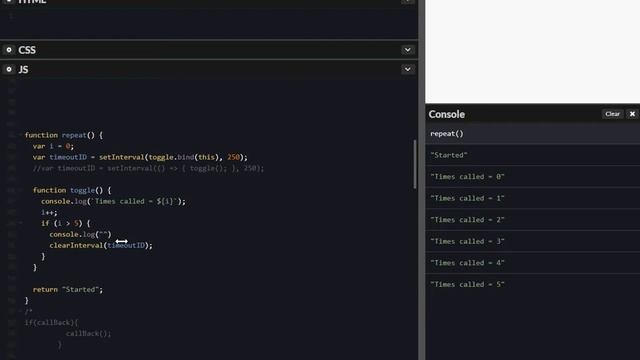This screenshot has width=640, height=360.
Task: Click the JS panel heading
Action: pos(23,69)
